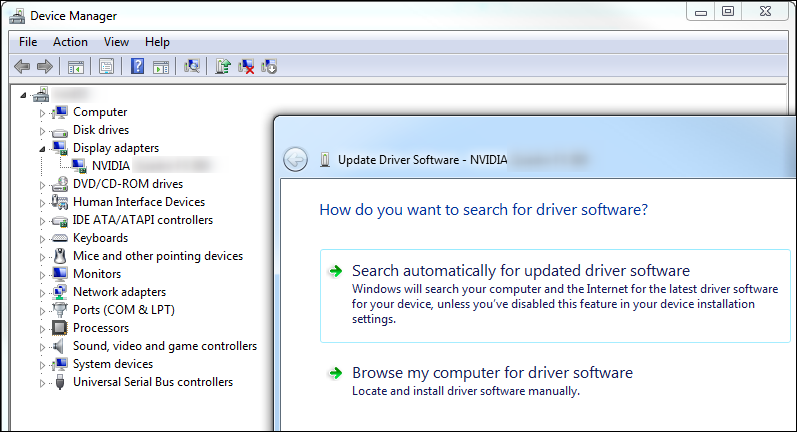Expand the Ports (COM & LPT) arrow
This screenshot has height=432, width=797.
(x=42, y=311)
